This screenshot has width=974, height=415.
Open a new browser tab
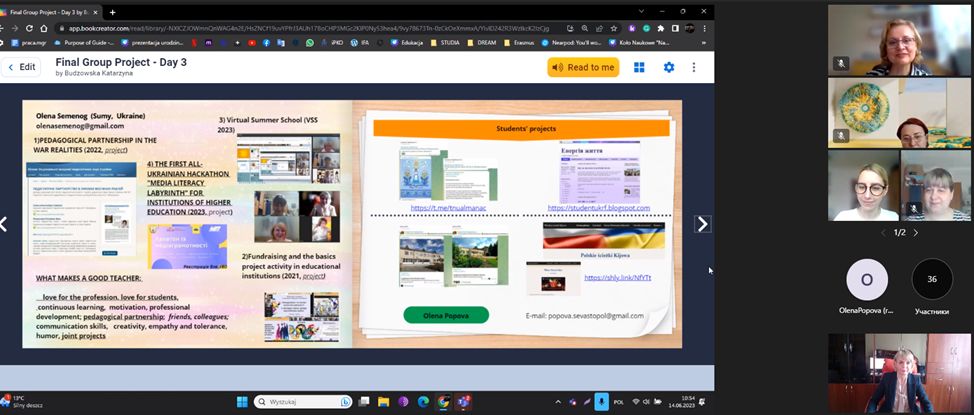coord(112,12)
